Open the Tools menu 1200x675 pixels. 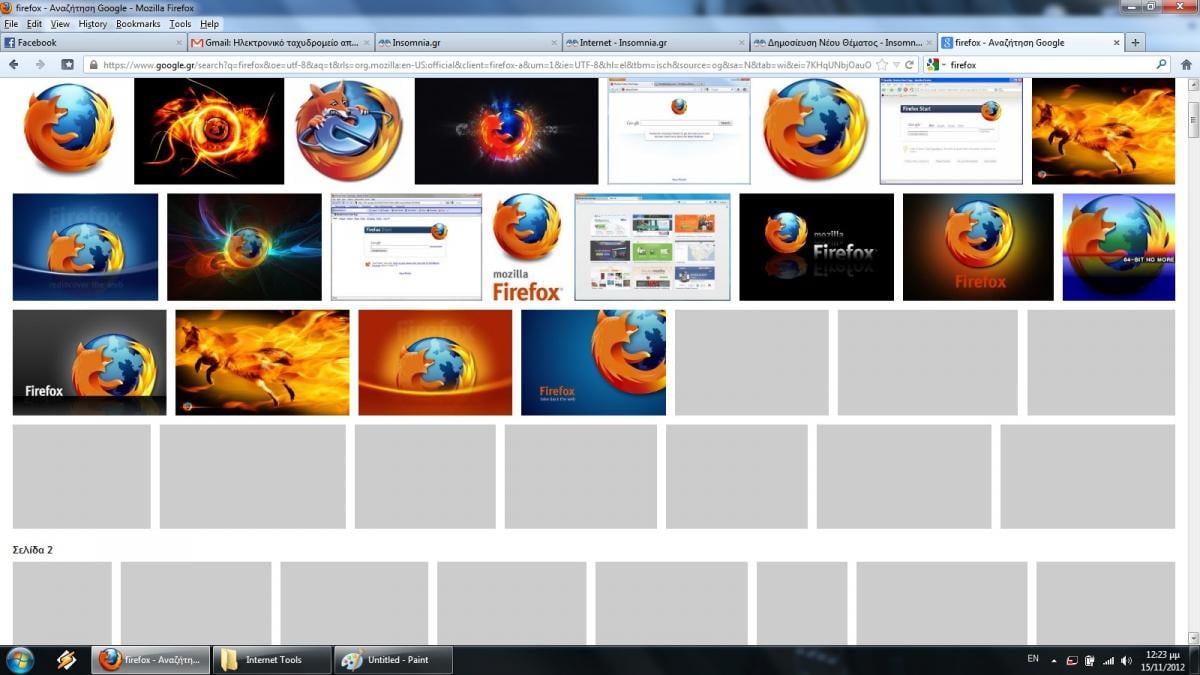pyautogui.click(x=180, y=24)
